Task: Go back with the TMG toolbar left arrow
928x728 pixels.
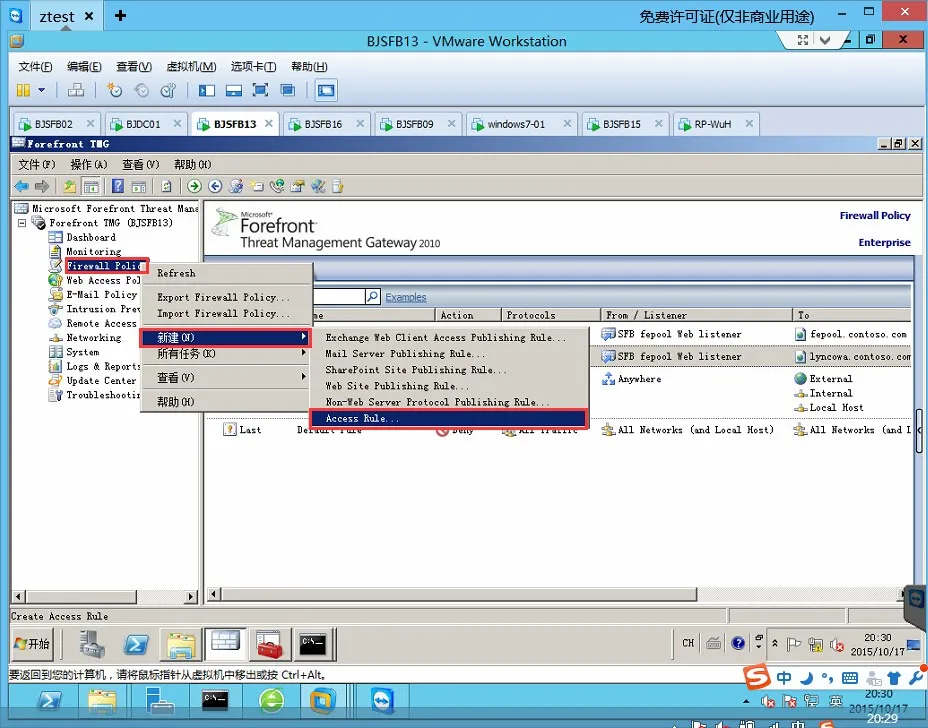Action: point(21,186)
